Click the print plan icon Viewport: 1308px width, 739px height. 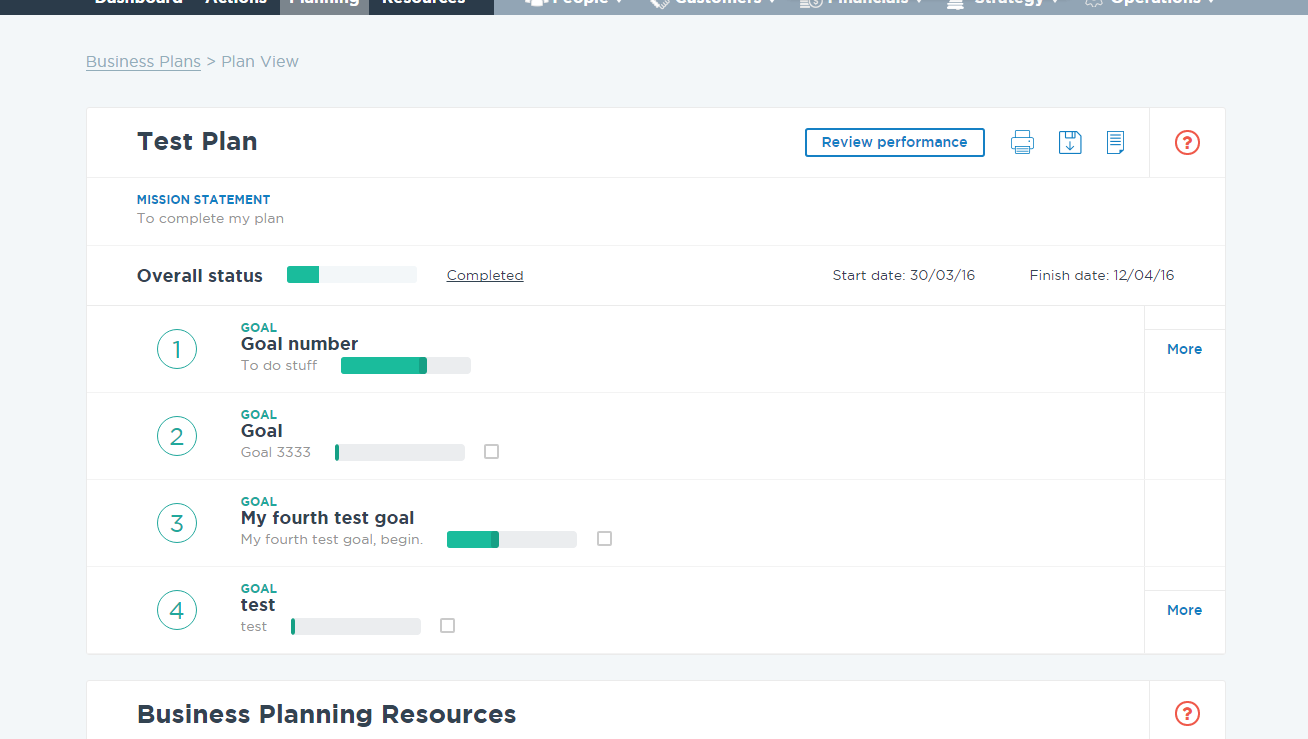(x=1022, y=142)
